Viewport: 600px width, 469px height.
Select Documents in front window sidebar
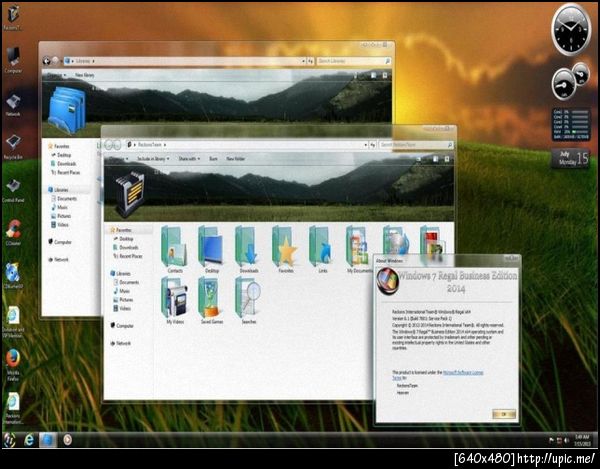[126, 282]
